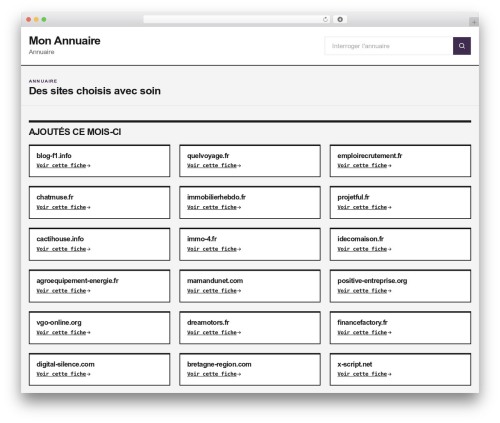500x423 pixels.
Task: Open the immo-4.fr listing
Action: [x=202, y=239]
